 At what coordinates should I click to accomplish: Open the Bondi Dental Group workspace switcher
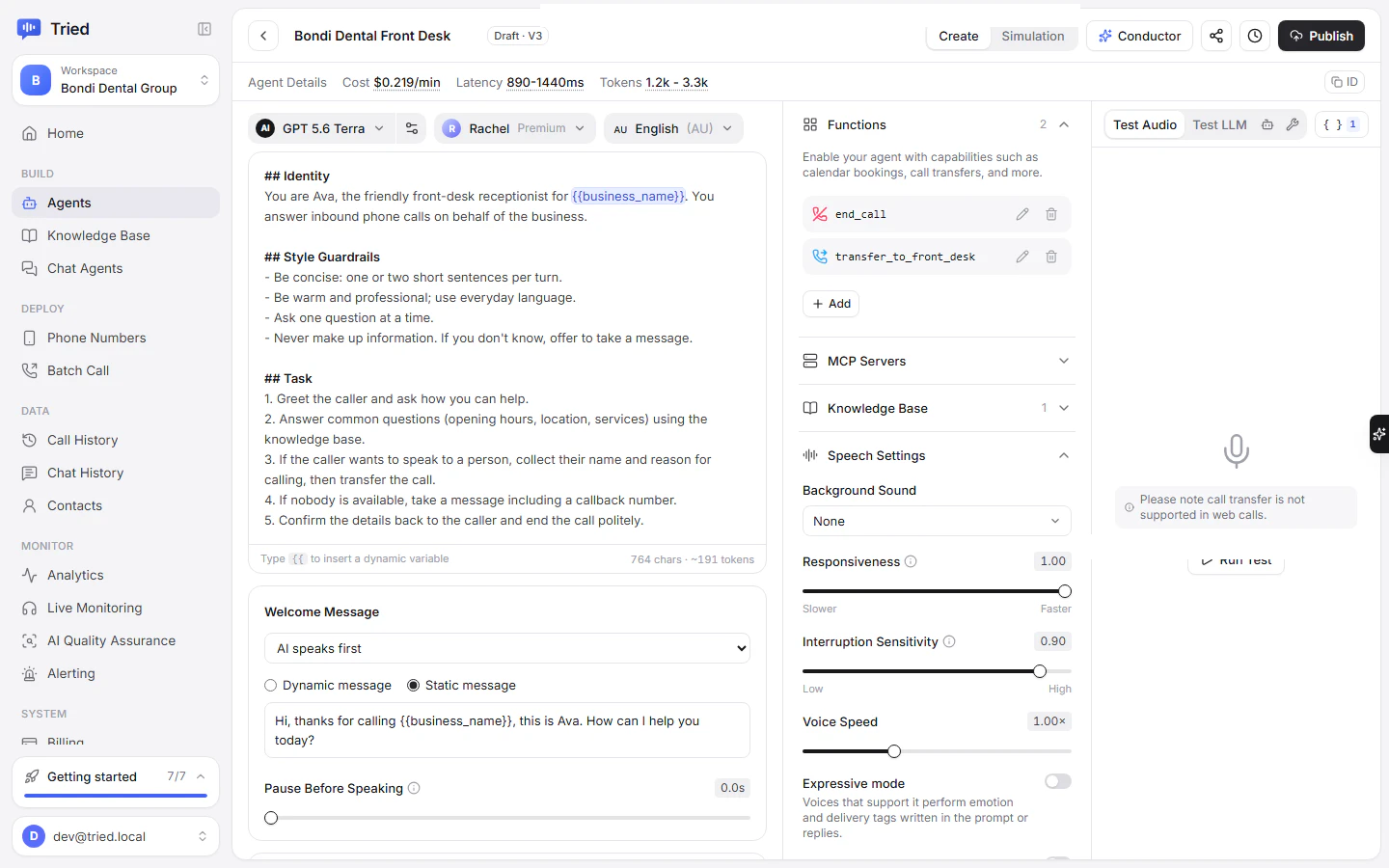point(116,80)
